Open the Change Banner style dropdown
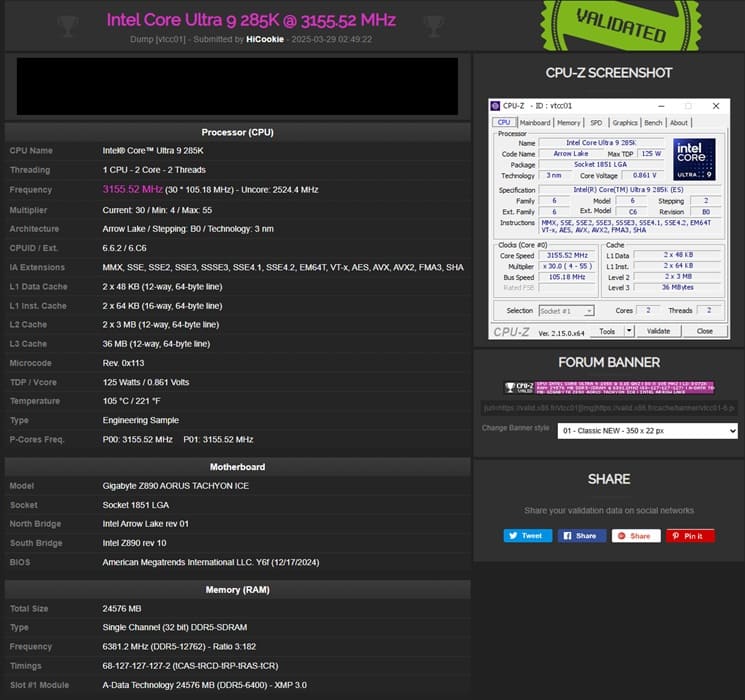Viewport: 745px width, 700px height. 647,431
